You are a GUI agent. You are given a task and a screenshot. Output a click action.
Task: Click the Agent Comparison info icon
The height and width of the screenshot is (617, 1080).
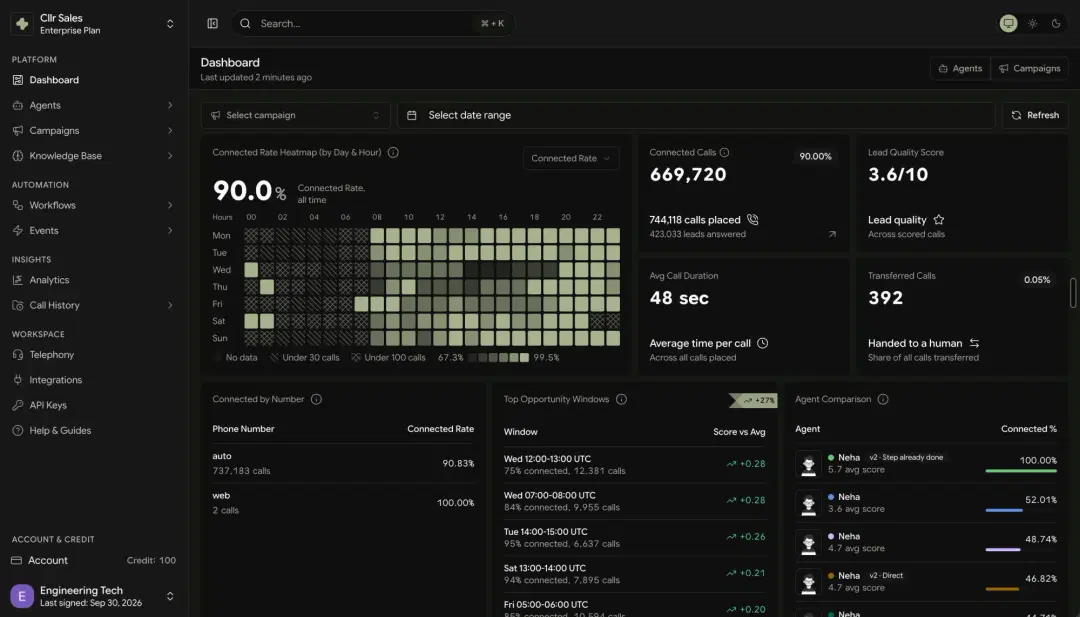[x=883, y=399]
